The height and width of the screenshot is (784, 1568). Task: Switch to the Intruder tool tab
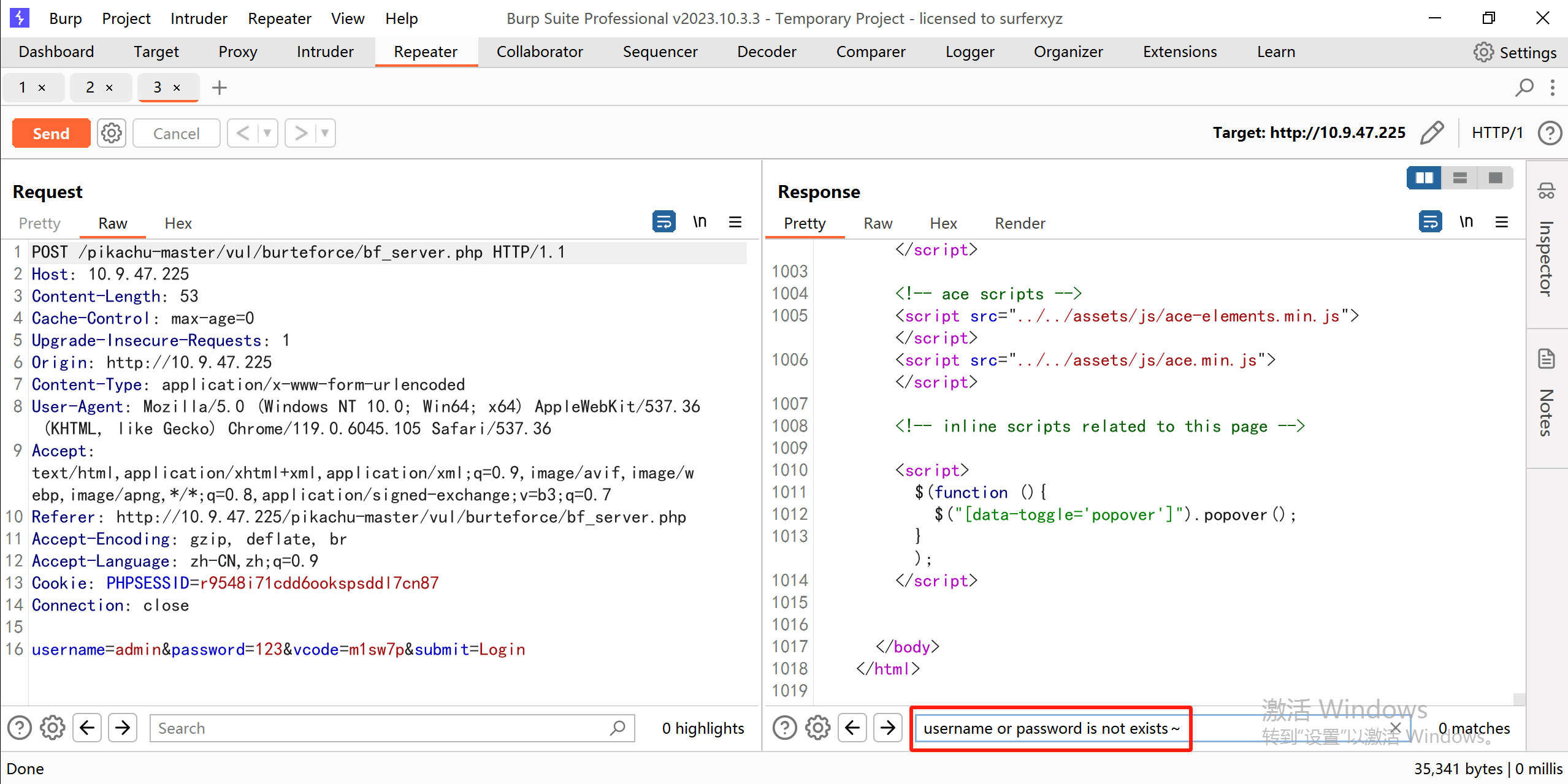pos(325,52)
